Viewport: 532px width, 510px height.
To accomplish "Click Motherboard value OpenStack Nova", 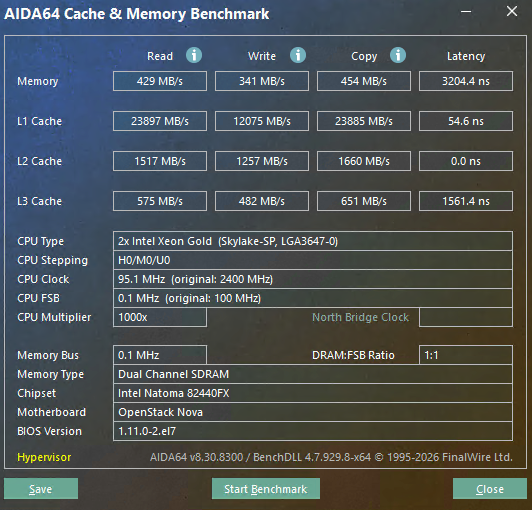I will 313,412.
